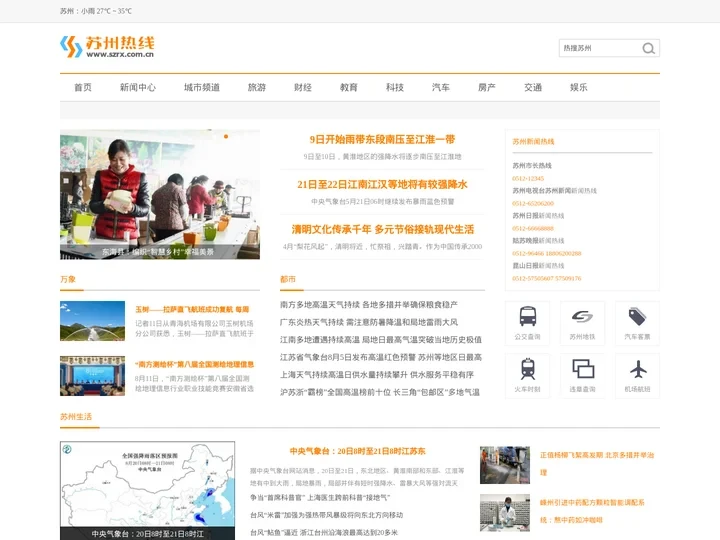The image size is (720, 540).
Task: Open headline 21日至22日江南江汉等地将有较强降水
Action: coord(382,185)
